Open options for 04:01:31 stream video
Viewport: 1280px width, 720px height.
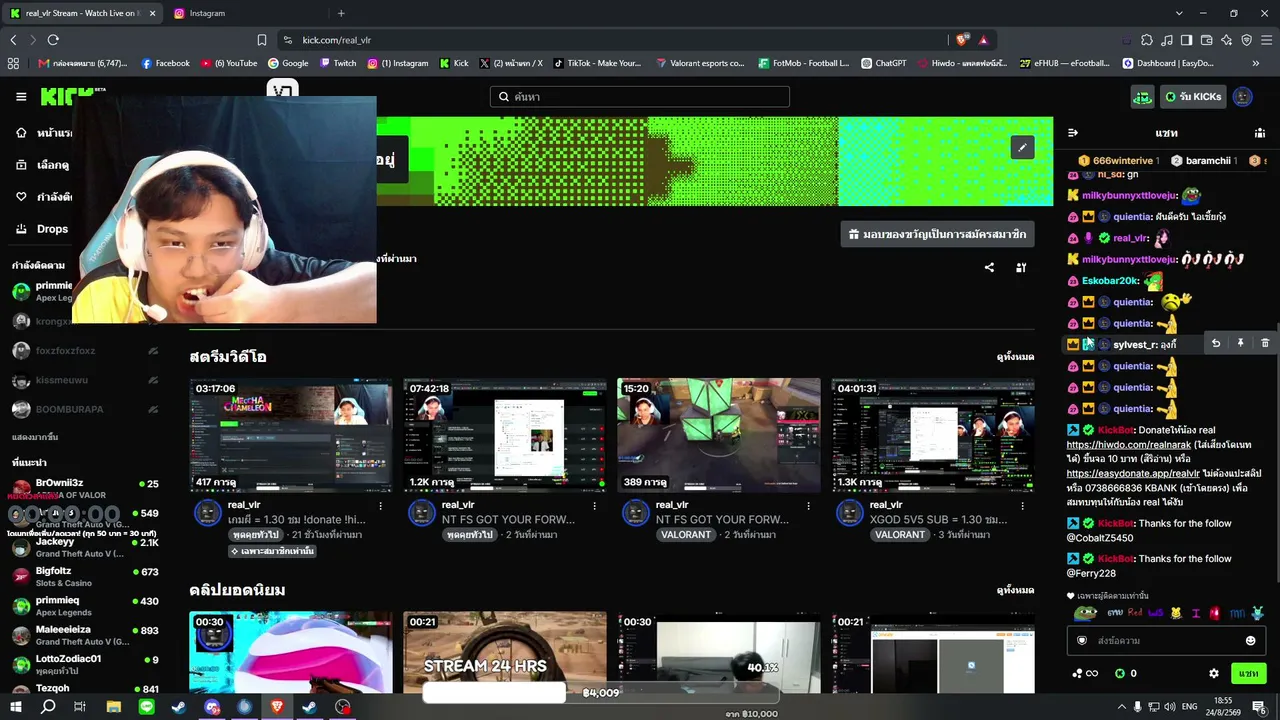click(x=1023, y=506)
